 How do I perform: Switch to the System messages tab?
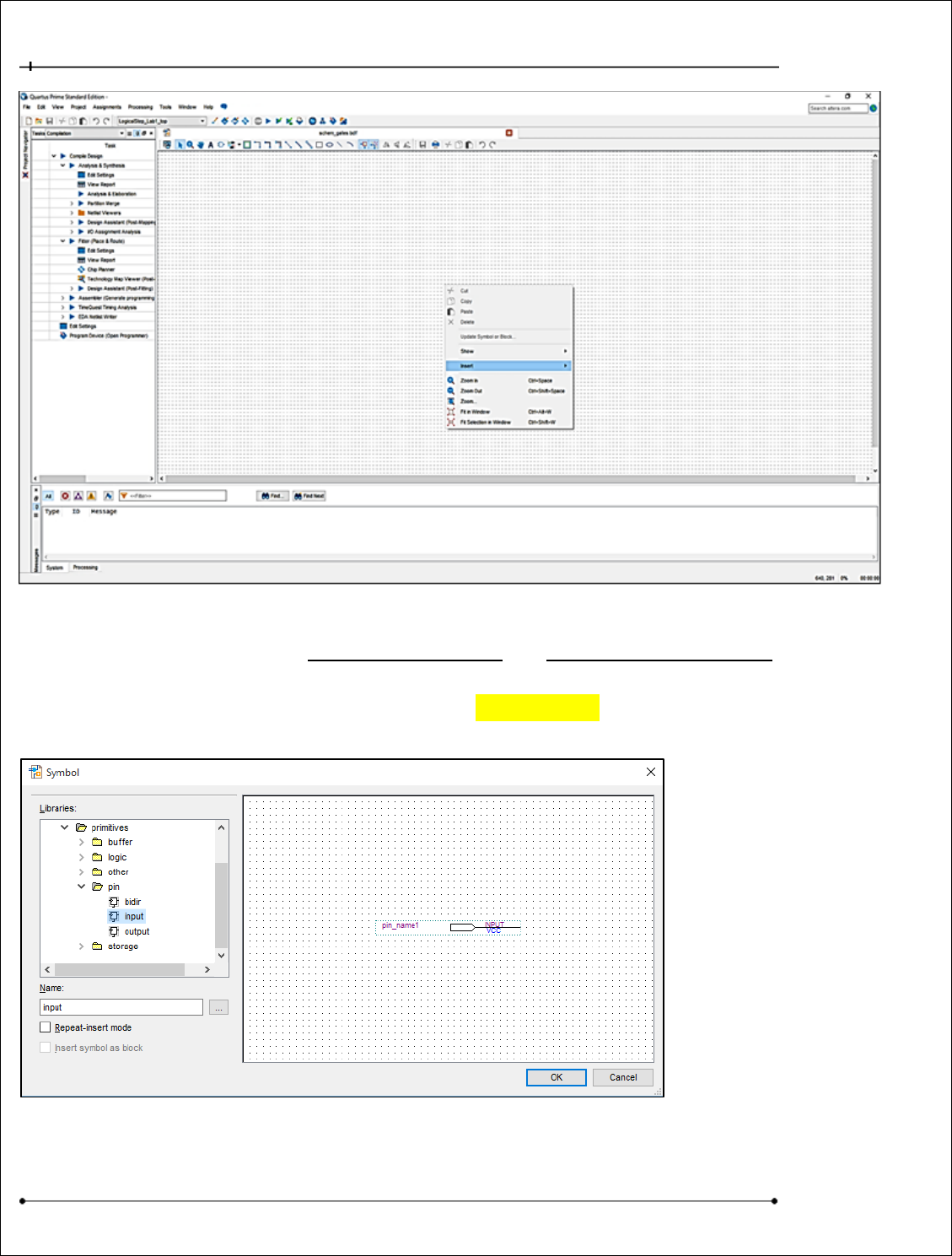55,568
